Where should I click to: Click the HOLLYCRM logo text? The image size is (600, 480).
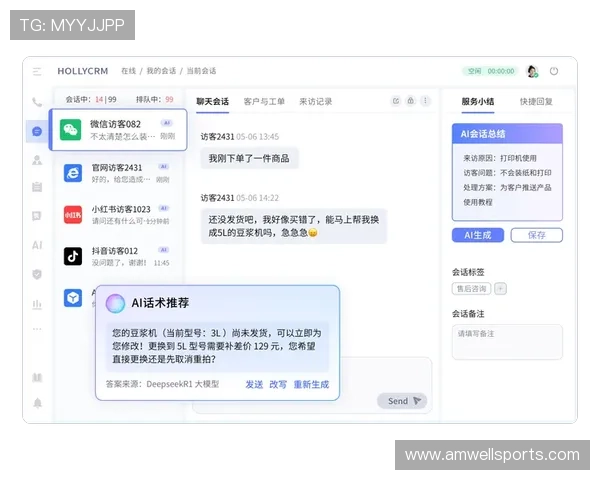(x=83, y=71)
